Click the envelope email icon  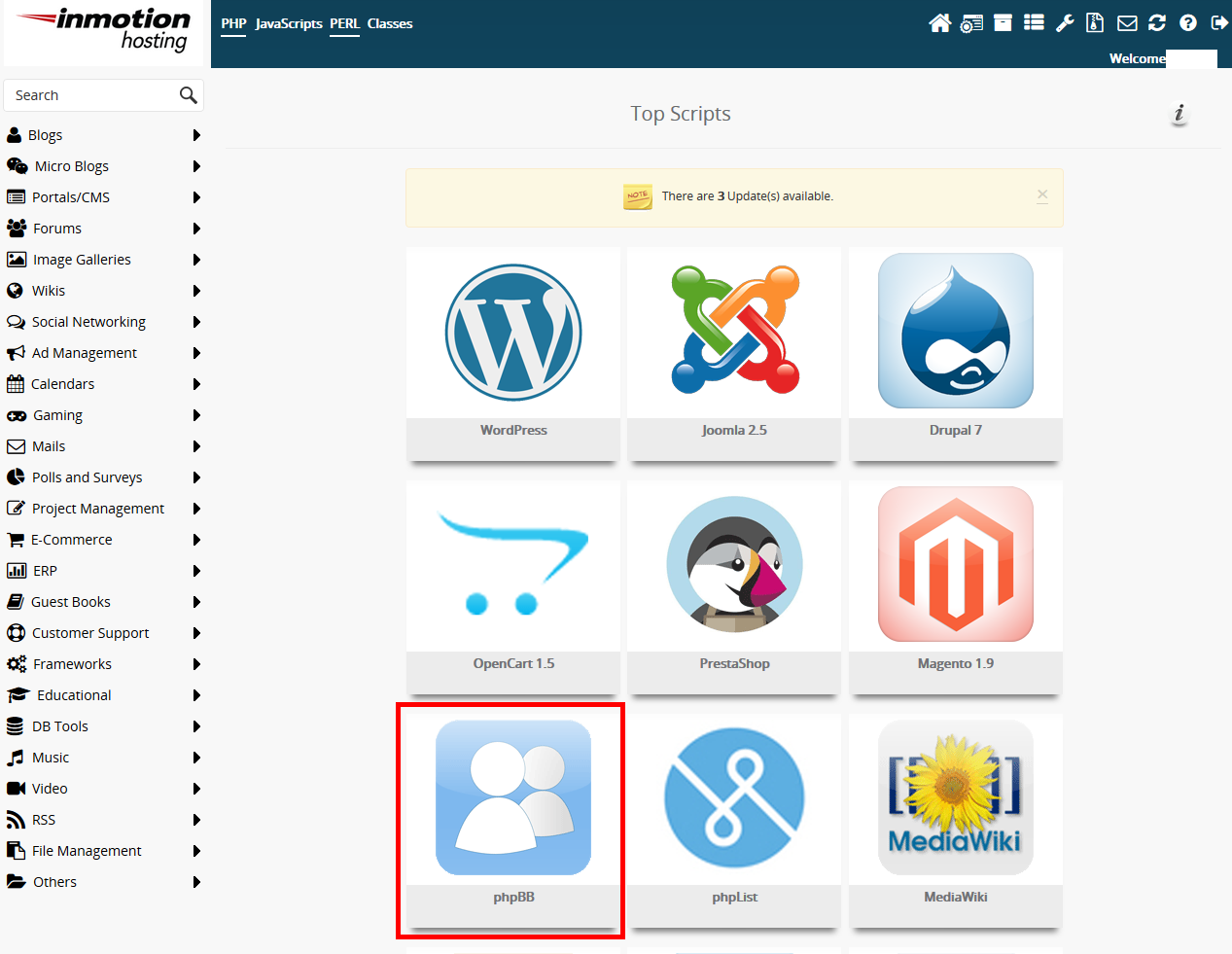(1127, 23)
